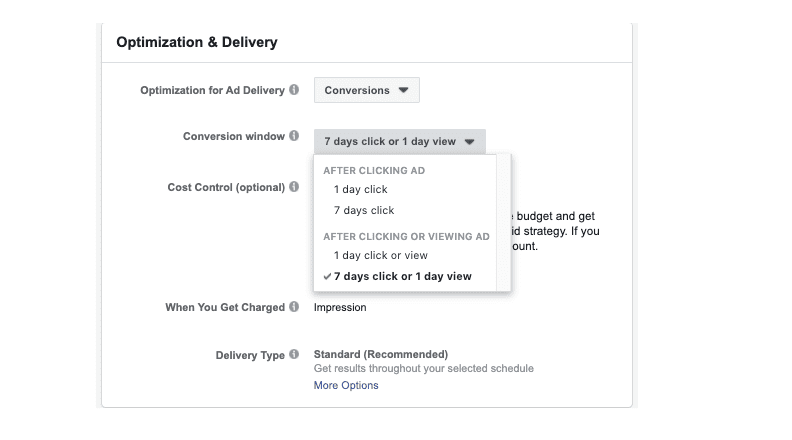Click the 'When You Get Charged' label
Screen dimensions: 792x440
tap(225, 307)
